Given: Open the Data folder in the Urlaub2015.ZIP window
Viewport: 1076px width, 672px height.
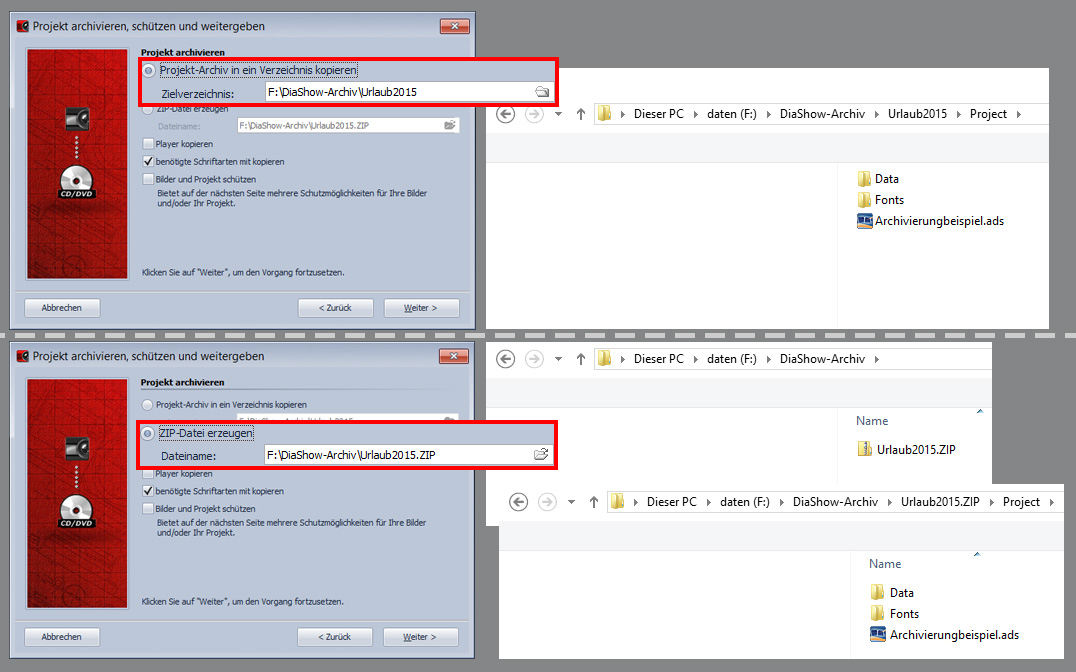Looking at the screenshot, I should (x=901, y=593).
